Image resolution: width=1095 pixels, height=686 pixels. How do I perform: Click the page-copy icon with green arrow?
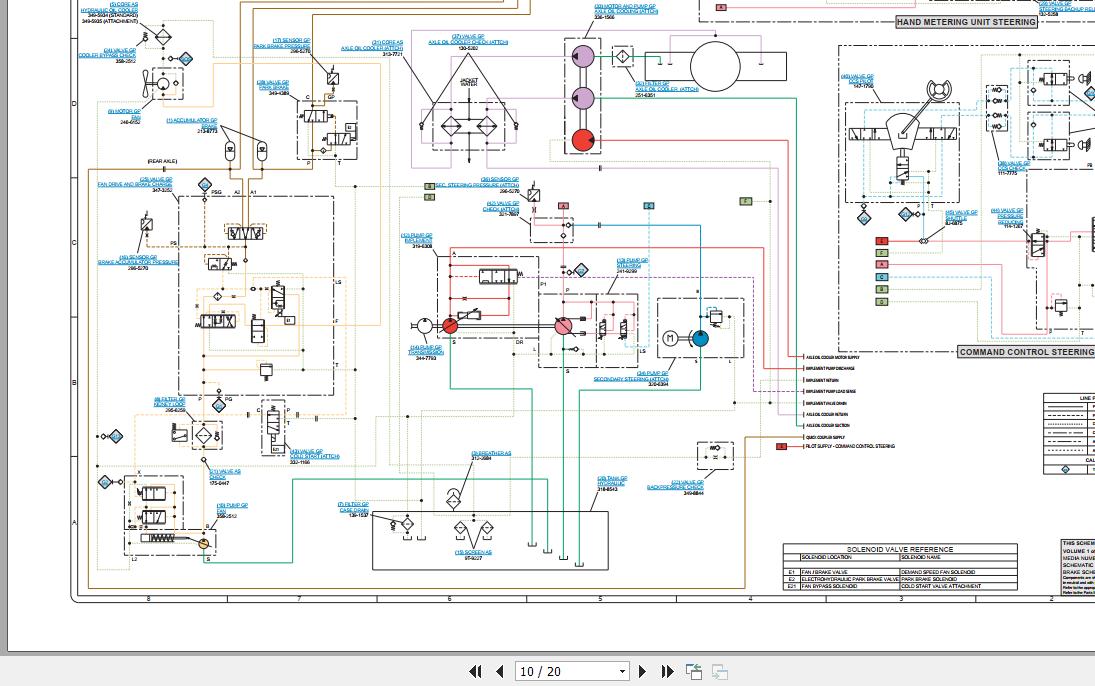click(x=693, y=670)
